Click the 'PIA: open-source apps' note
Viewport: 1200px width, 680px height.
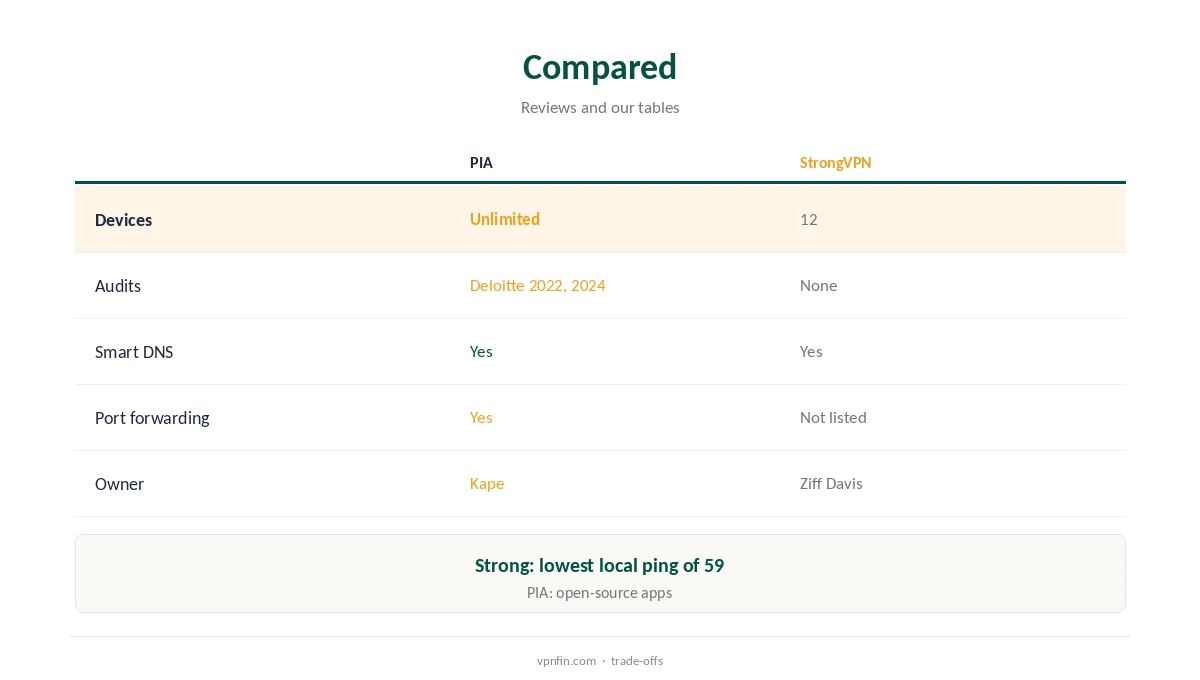[600, 592]
